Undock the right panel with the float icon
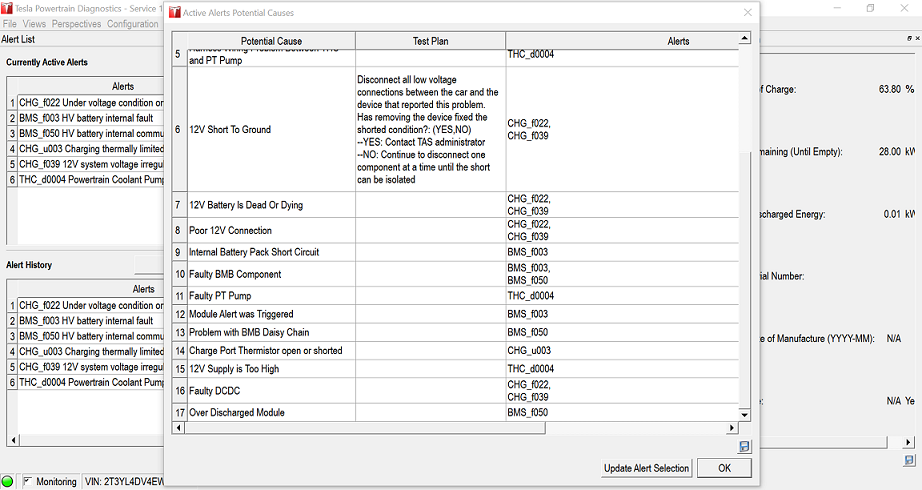This screenshot has height=490, width=922. click(x=897, y=38)
